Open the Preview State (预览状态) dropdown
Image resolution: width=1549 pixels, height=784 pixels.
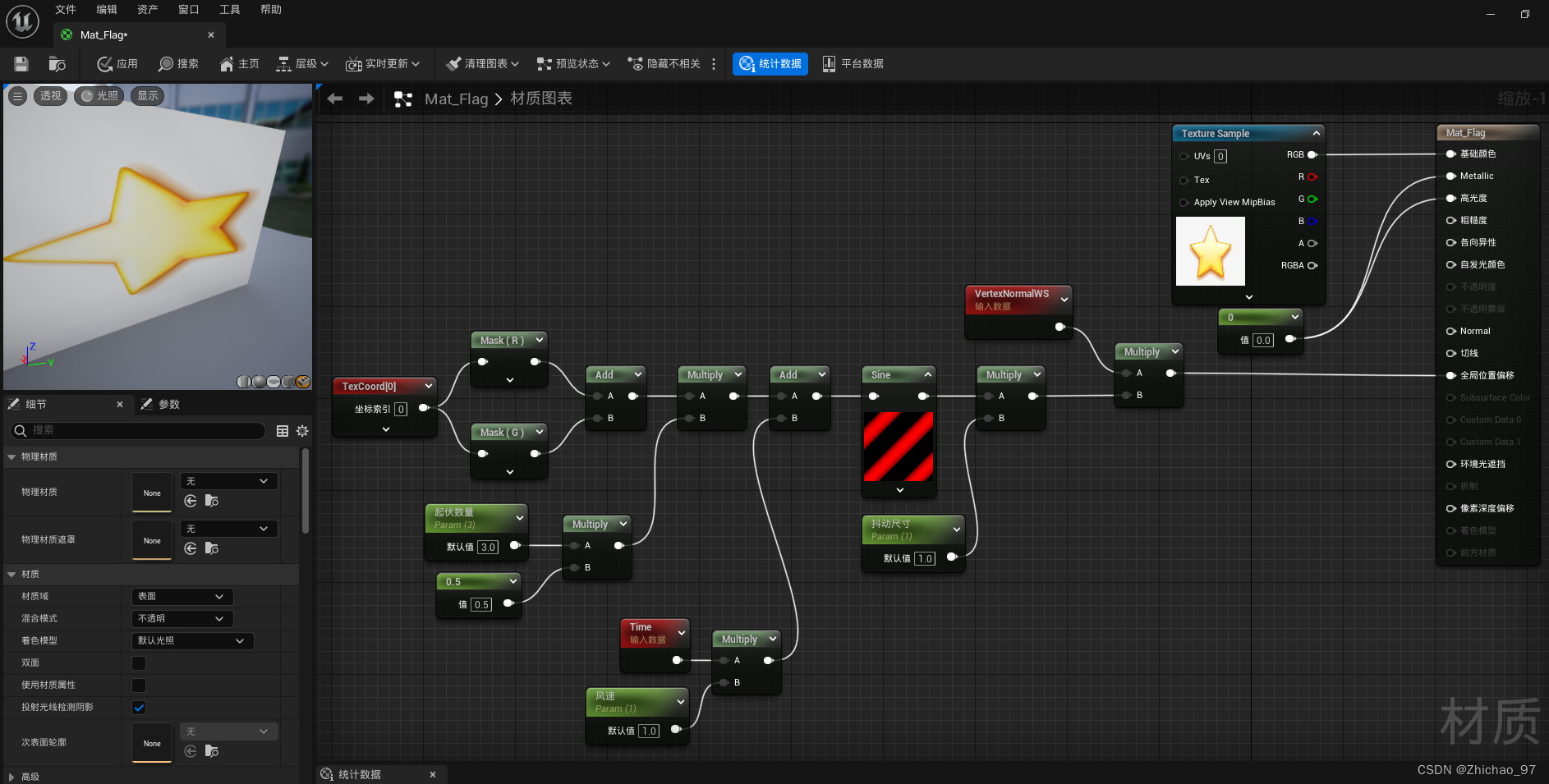click(573, 64)
